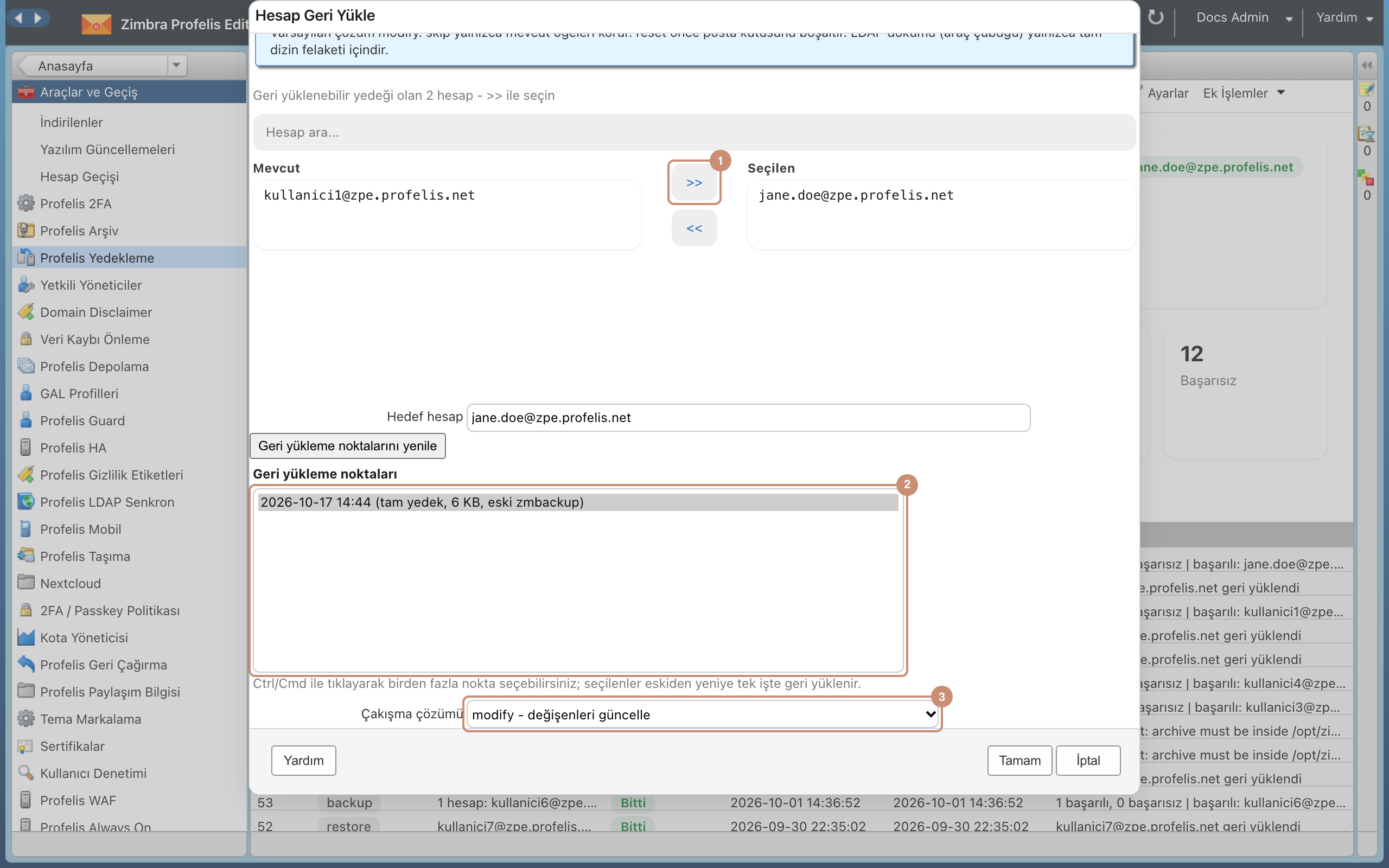Open Nextcloud sidebar item
Image resolution: width=1389 pixels, height=868 pixels.
pyautogui.click(x=70, y=583)
